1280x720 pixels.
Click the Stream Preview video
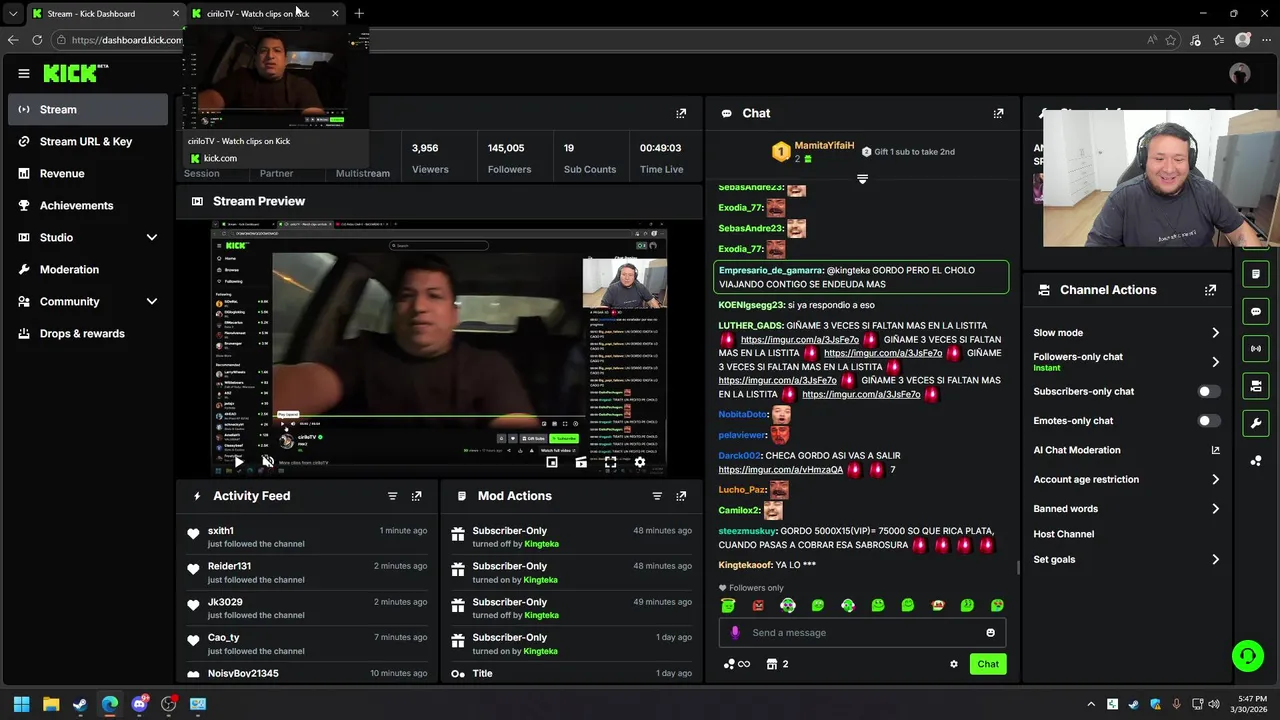pos(439,350)
